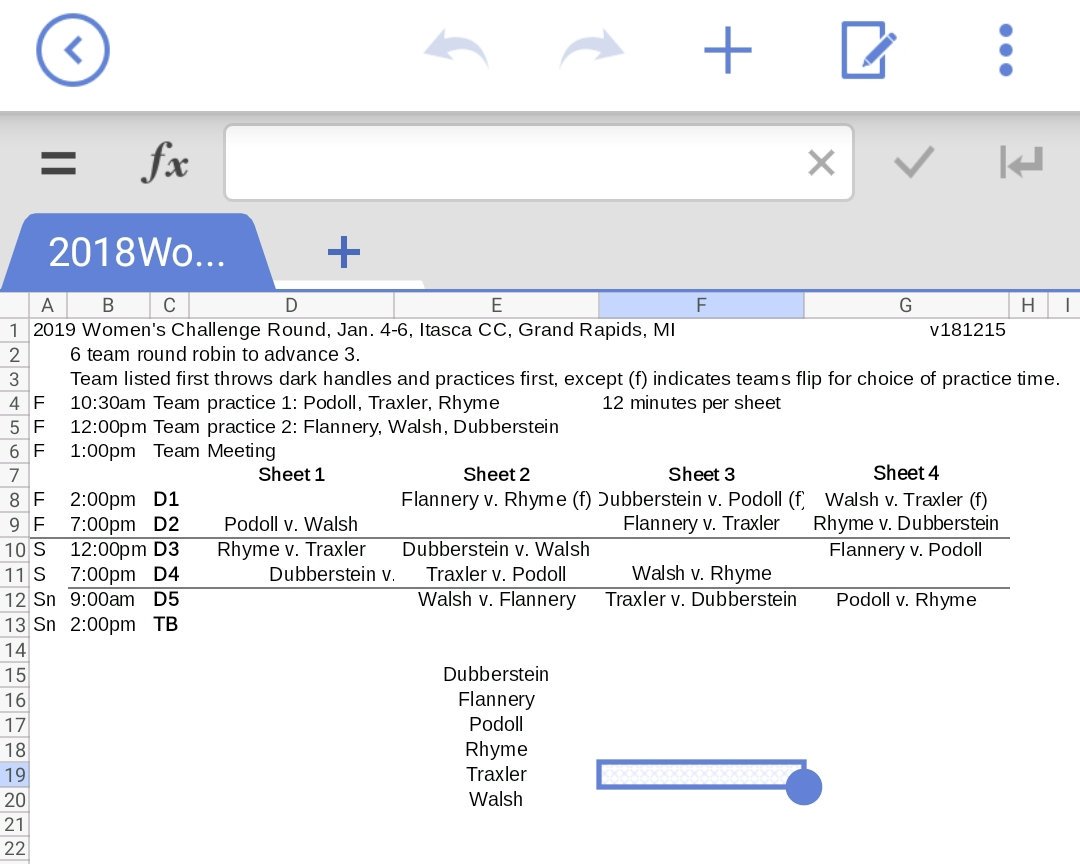Select column E header
The image size is (1080, 864).
(496, 305)
